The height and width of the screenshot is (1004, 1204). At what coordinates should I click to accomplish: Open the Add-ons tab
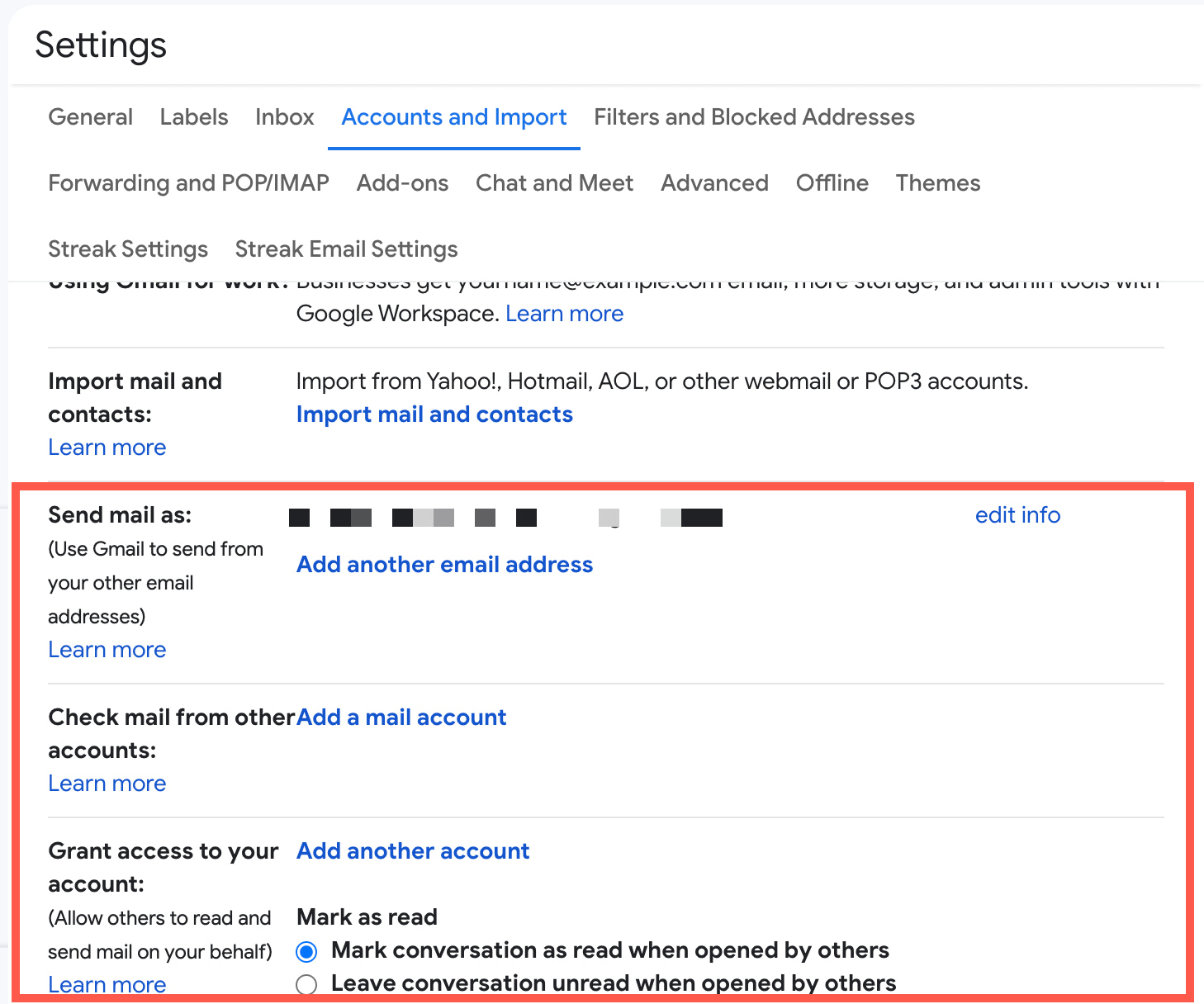click(402, 183)
